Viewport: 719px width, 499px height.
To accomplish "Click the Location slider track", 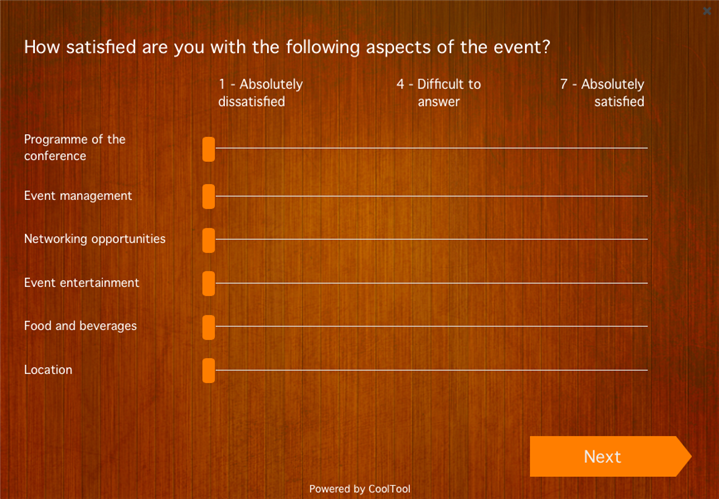I will (431, 370).
